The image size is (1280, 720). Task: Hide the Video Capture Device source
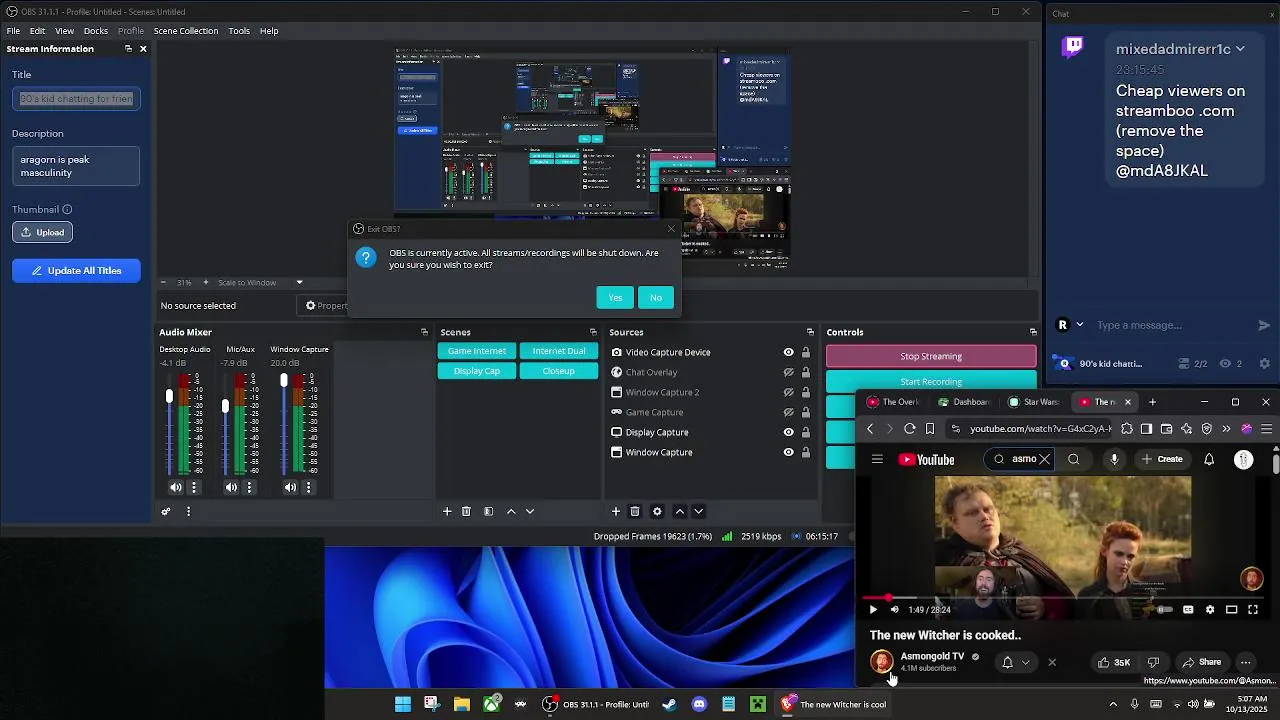pos(788,352)
